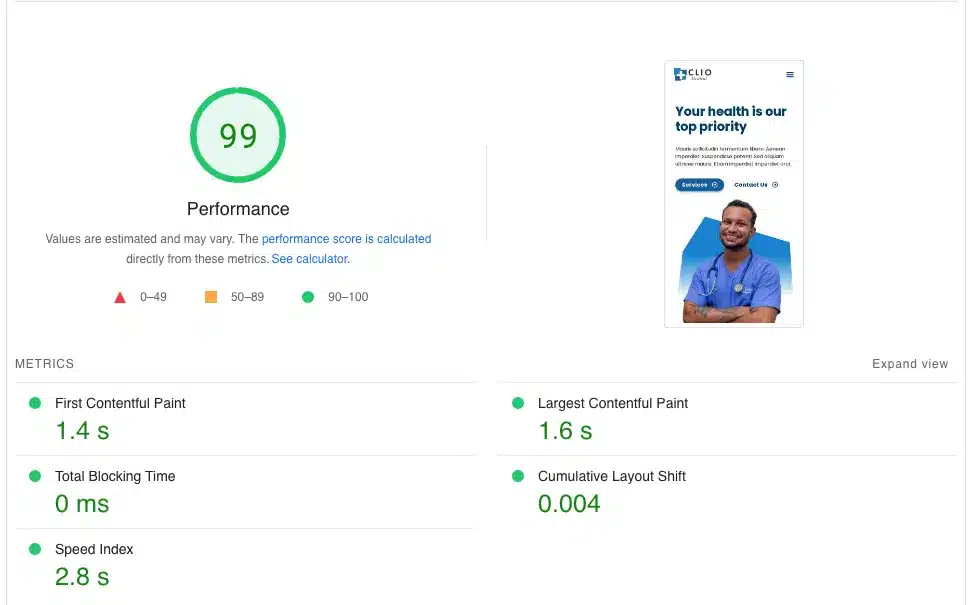Image resolution: width=971 pixels, height=605 pixels.
Task: Click the Speed Index 2.8 s value
Action: pyautogui.click(x=82, y=577)
